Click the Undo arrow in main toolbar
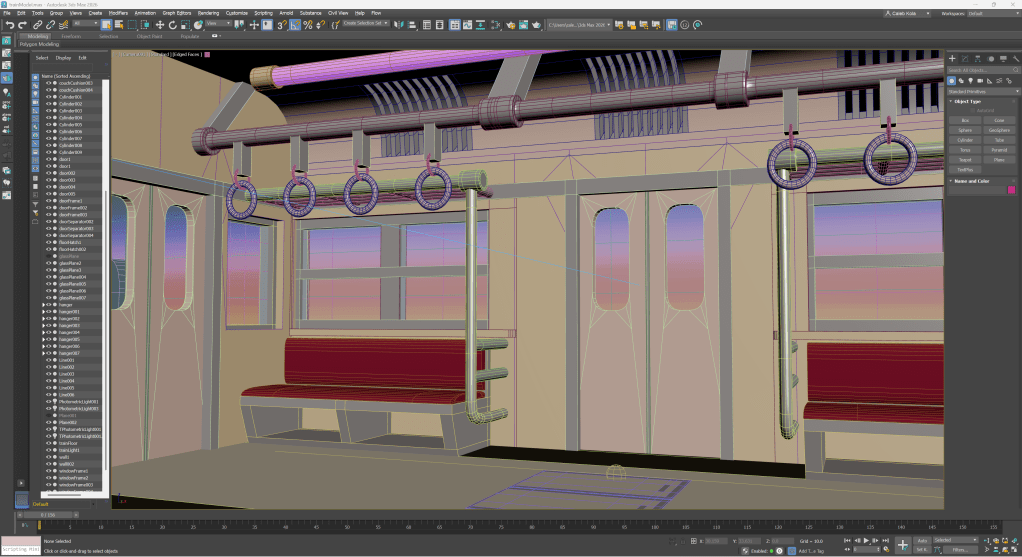This screenshot has width=1022, height=557. coord(9,24)
